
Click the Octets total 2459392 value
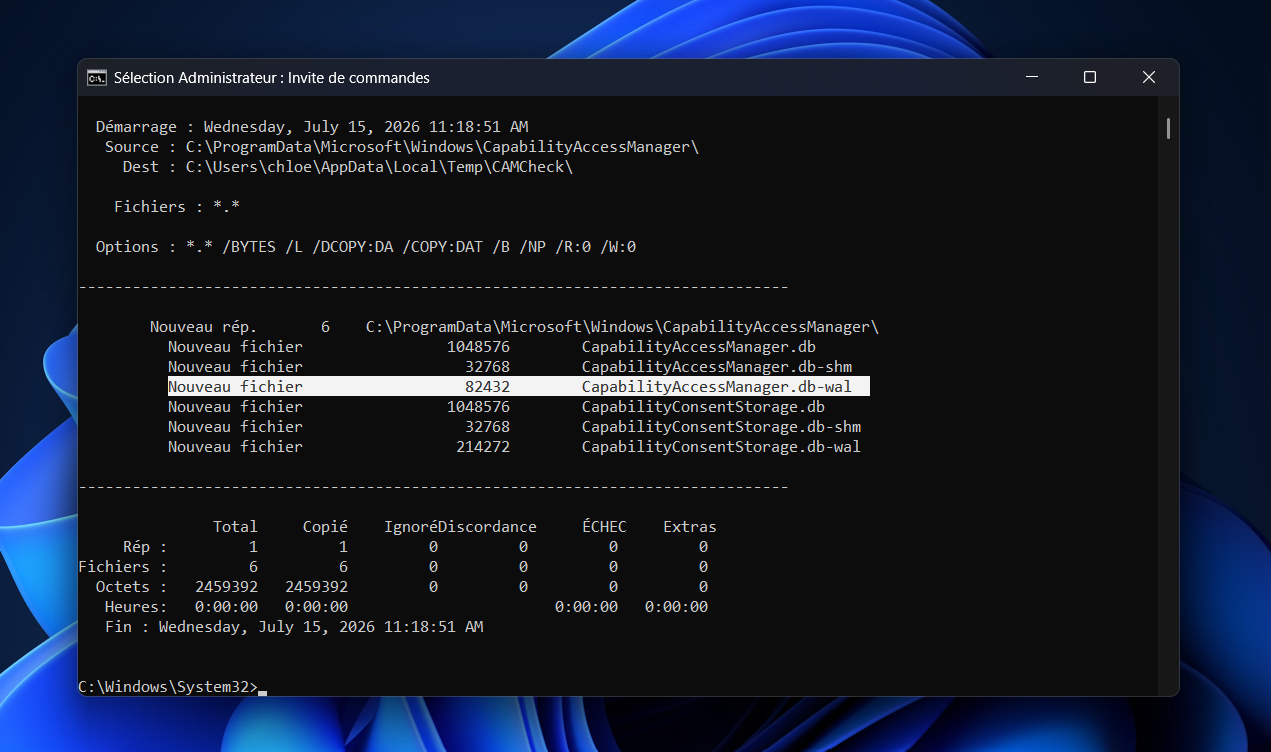click(x=226, y=587)
